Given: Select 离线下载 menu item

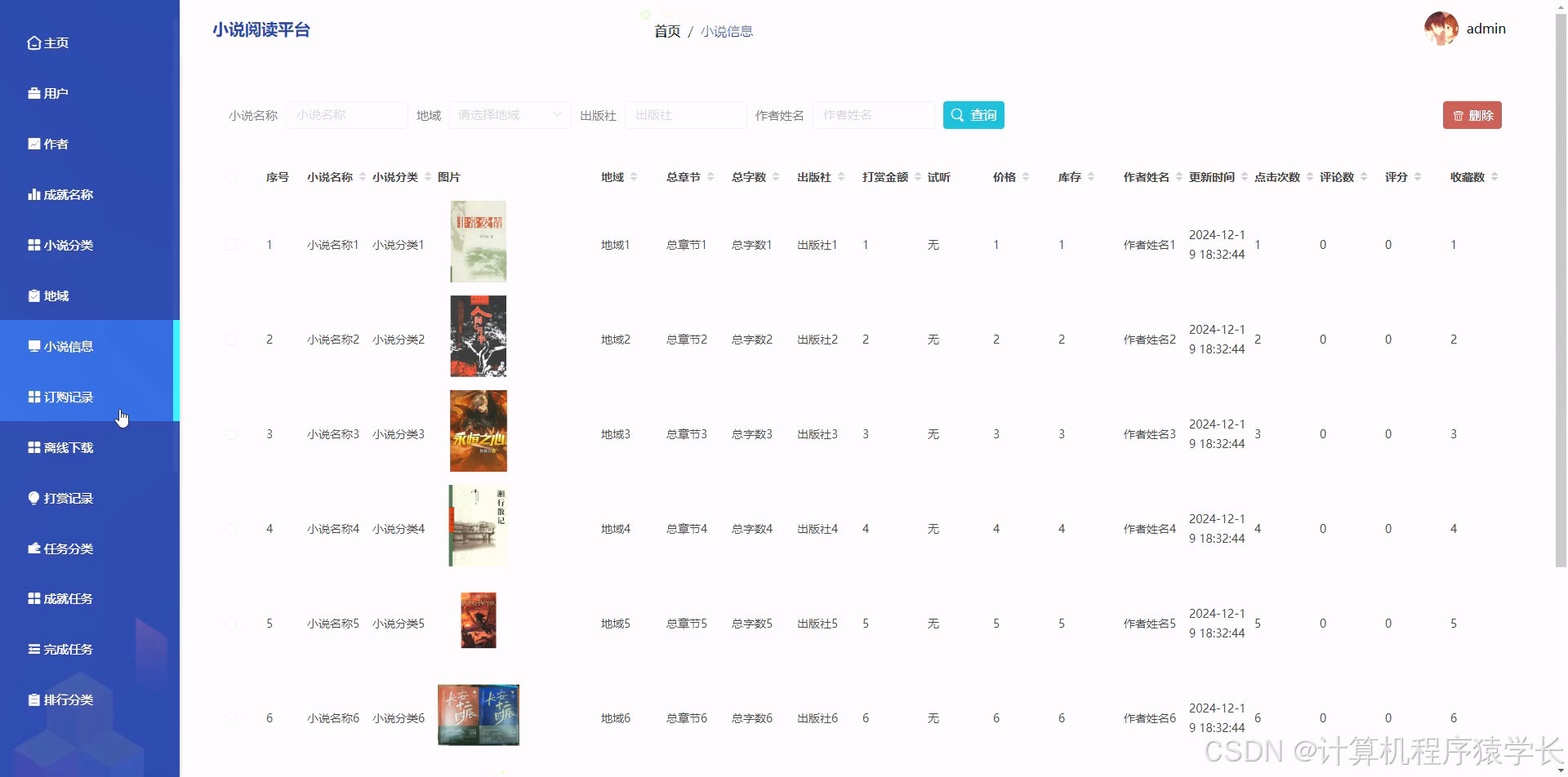Looking at the screenshot, I should pyautogui.click(x=90, y=448).
